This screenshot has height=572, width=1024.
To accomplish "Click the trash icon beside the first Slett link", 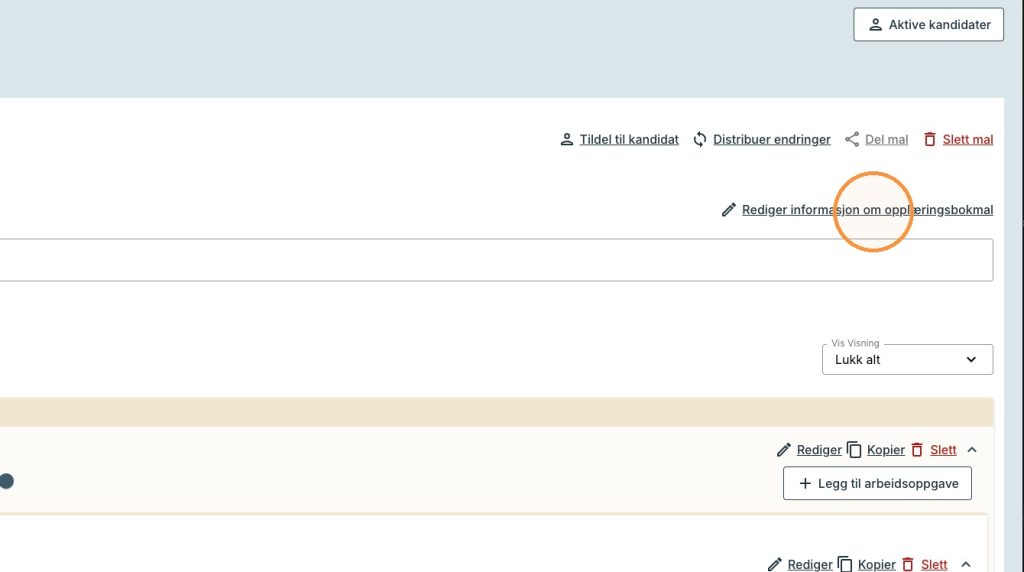I will pos(917,450).
